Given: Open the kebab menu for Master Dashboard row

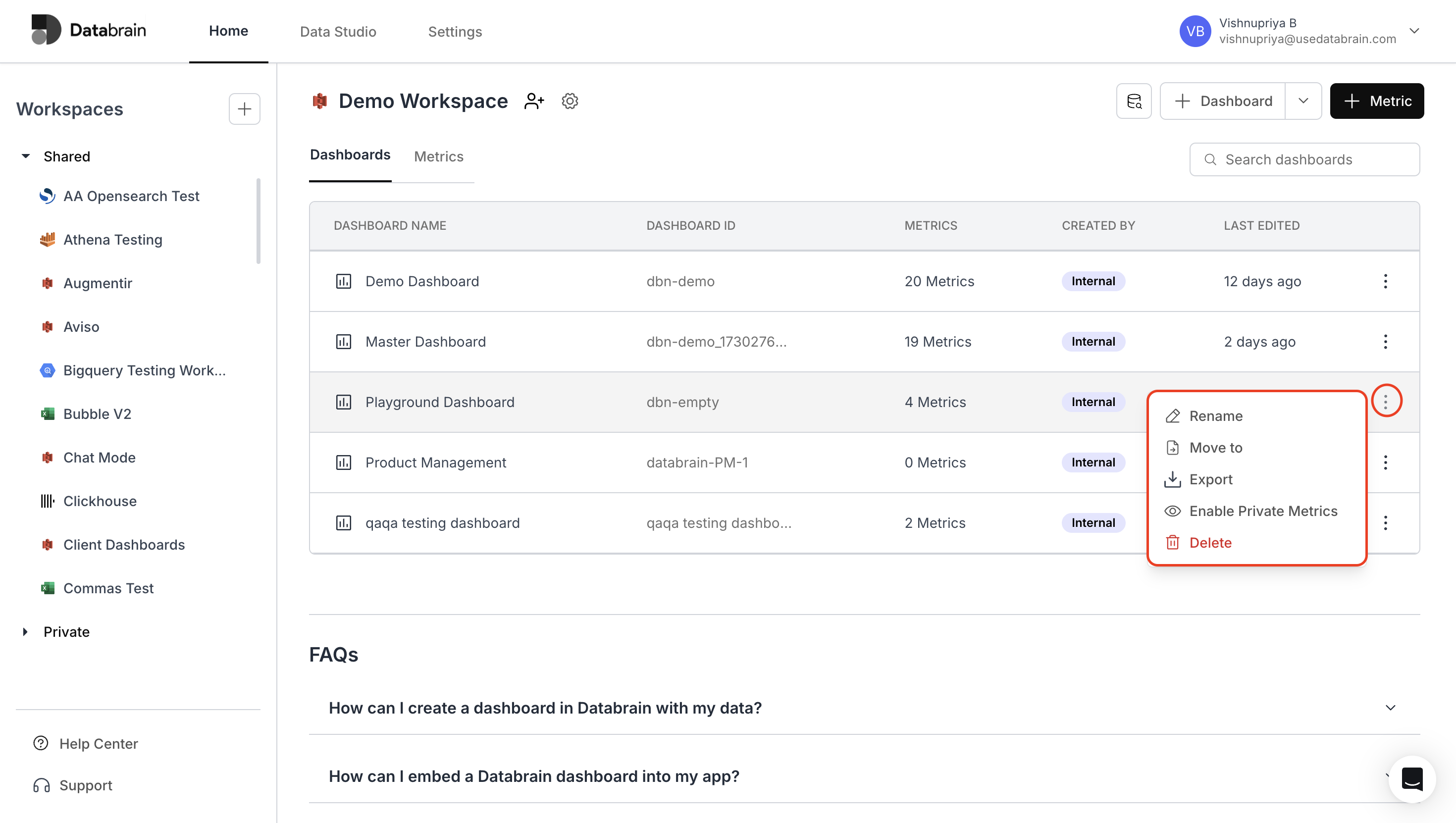Looking at the screenshot, I should 1385,341.
